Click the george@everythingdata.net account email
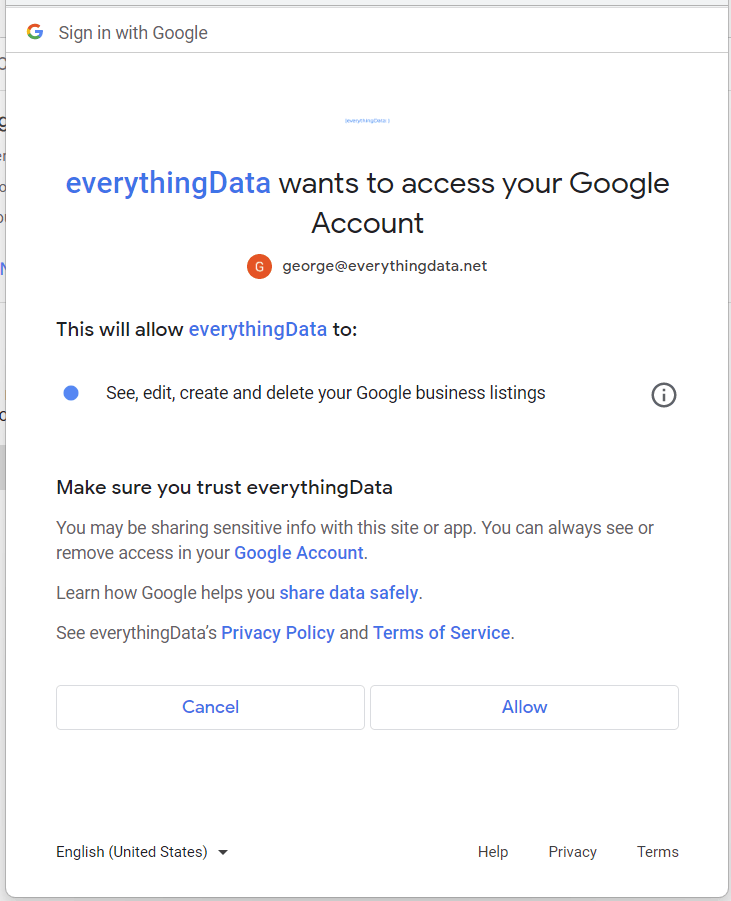Viewport: 731px width, 901px height. pyautogui.click(x=384, y=266)
